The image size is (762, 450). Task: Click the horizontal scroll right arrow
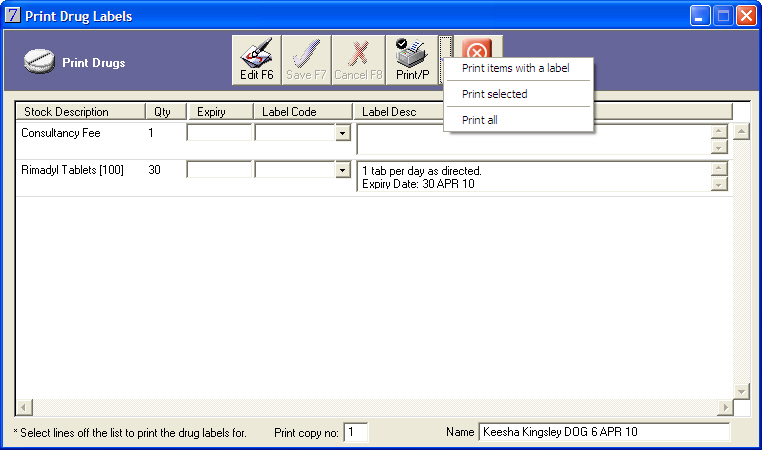click(x=725, y=407)
